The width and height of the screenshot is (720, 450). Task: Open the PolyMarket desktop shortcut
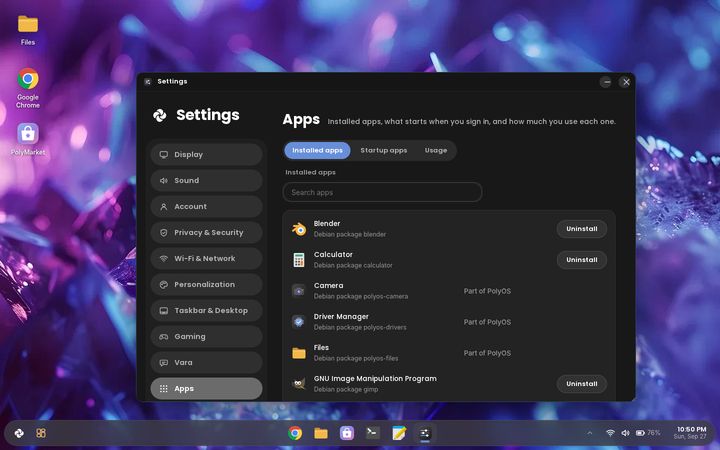(x=28, y=134)
